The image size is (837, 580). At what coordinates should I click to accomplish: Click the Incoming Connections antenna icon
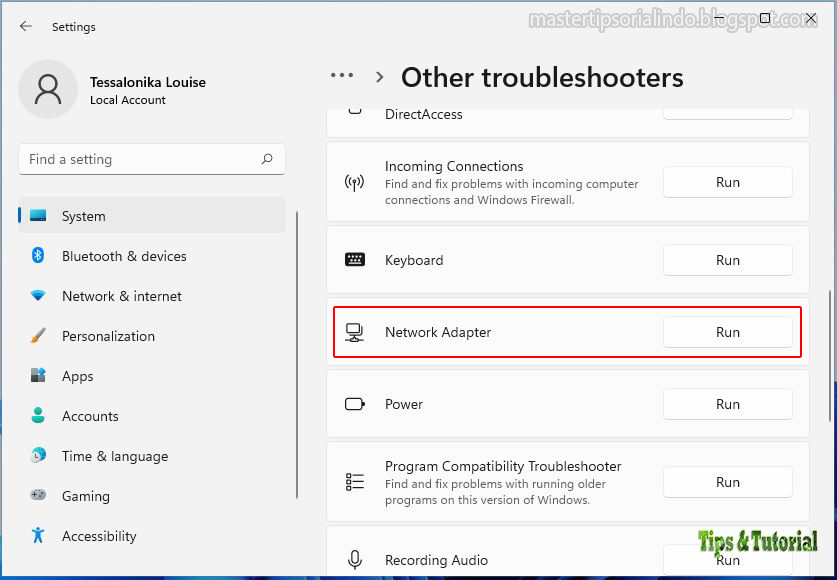(x=355, y=182)
